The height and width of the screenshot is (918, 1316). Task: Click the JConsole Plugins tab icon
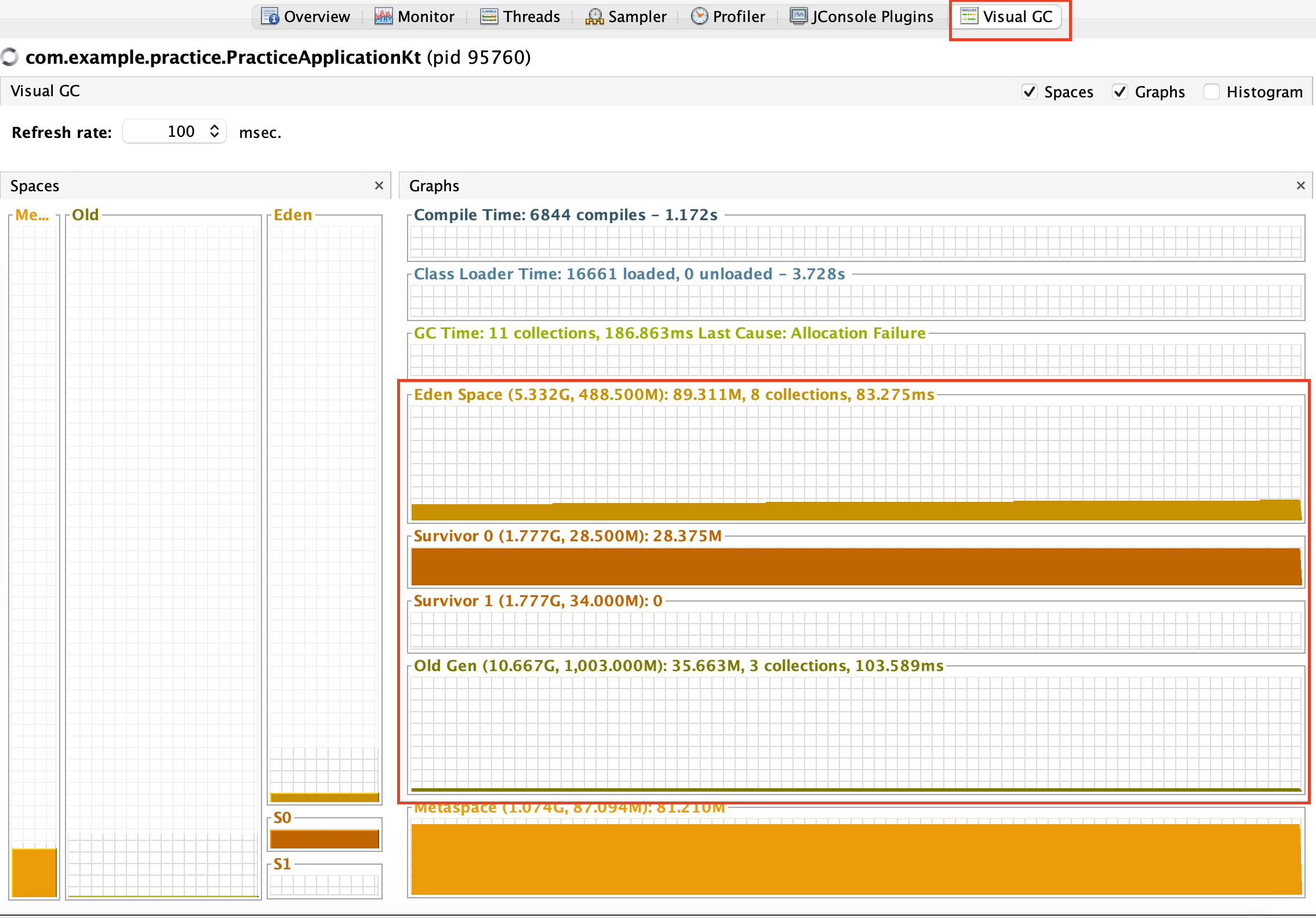point(798,16)
